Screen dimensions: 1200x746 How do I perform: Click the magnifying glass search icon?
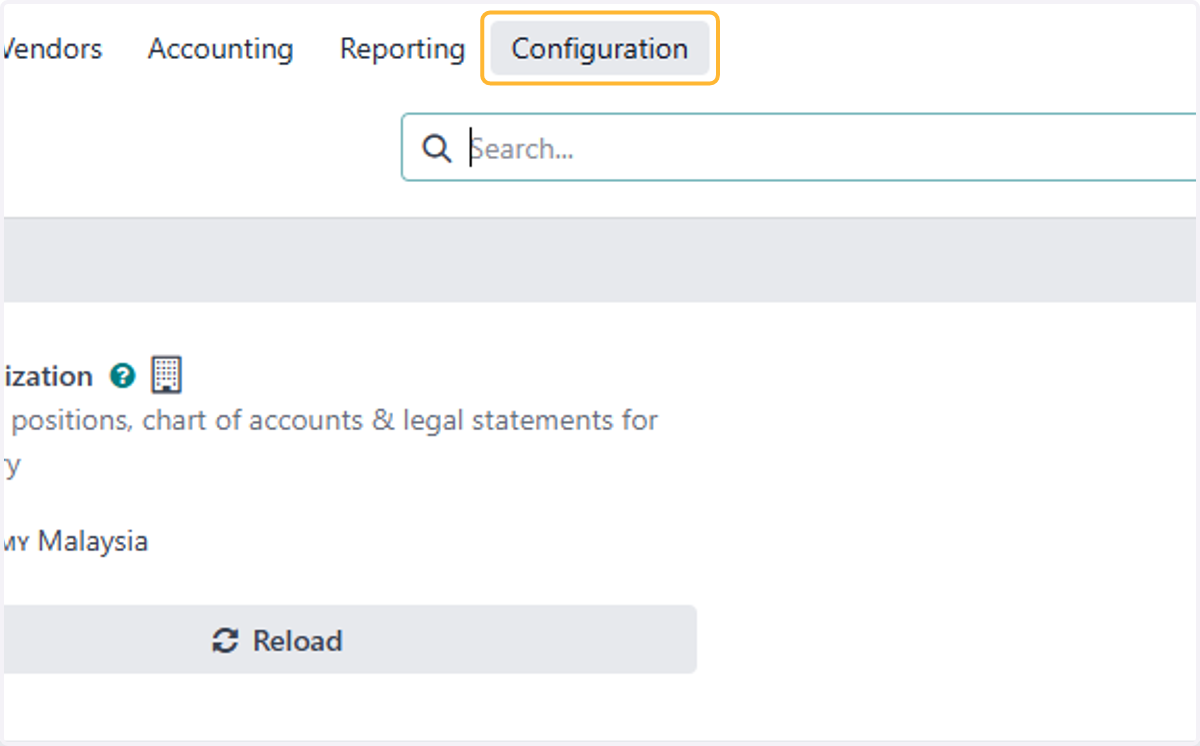[x=436, y=148]
